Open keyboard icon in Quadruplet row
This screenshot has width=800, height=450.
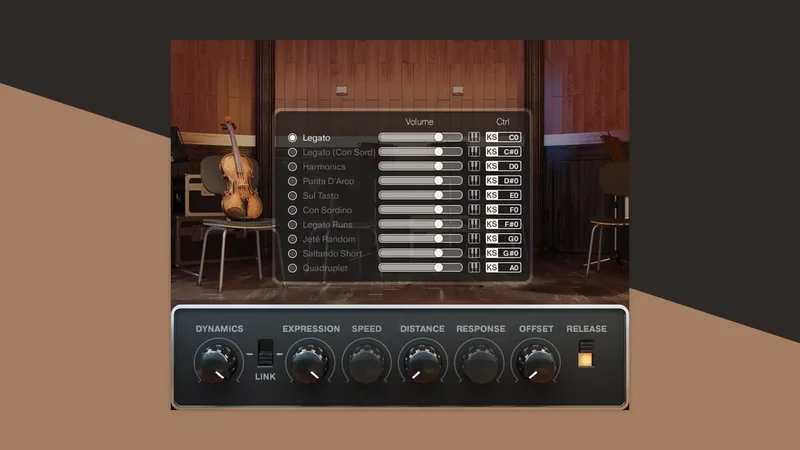point(474,267)
